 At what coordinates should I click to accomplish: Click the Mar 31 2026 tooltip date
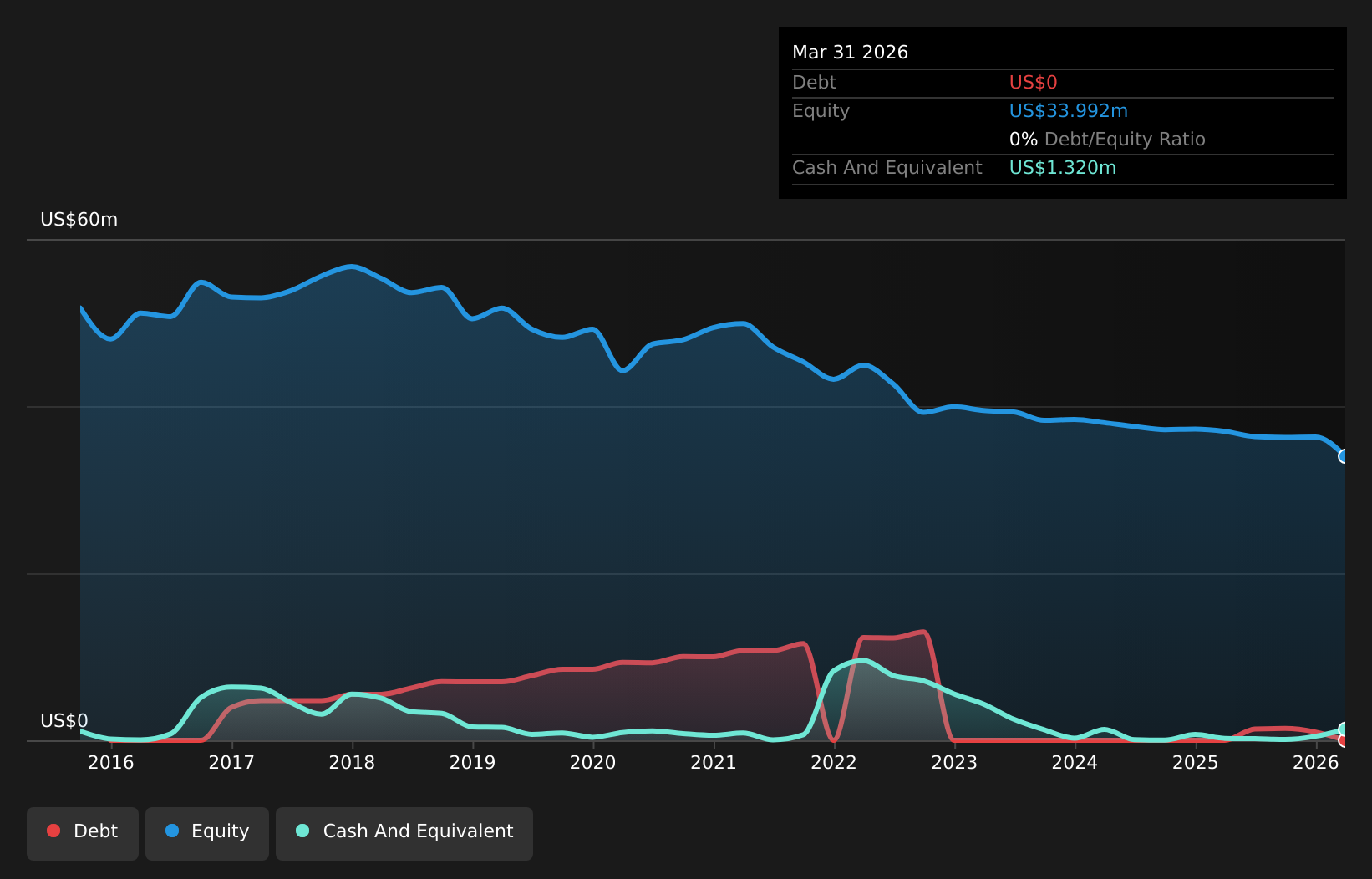point(850,53)
